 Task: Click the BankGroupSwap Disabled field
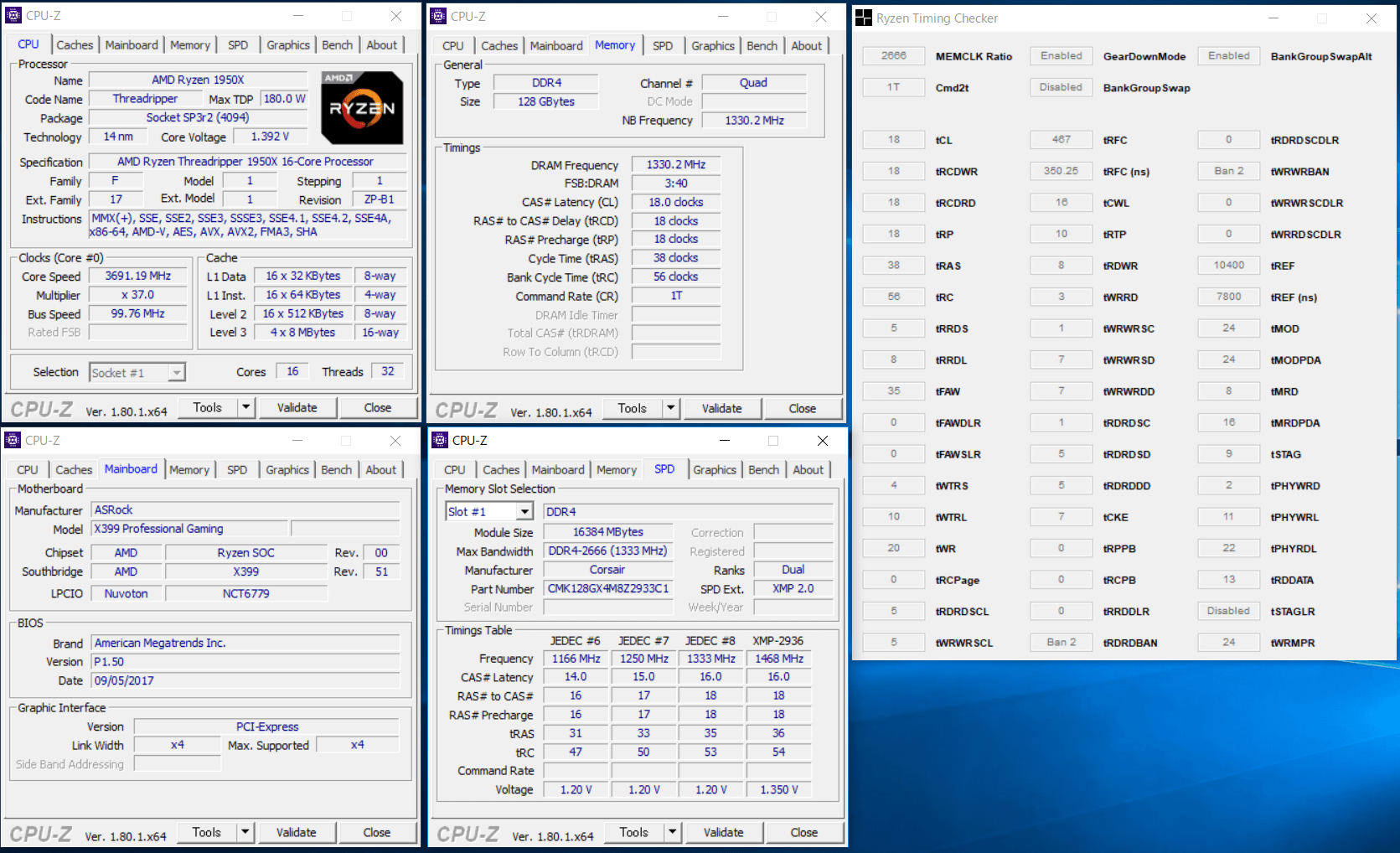1062,87
